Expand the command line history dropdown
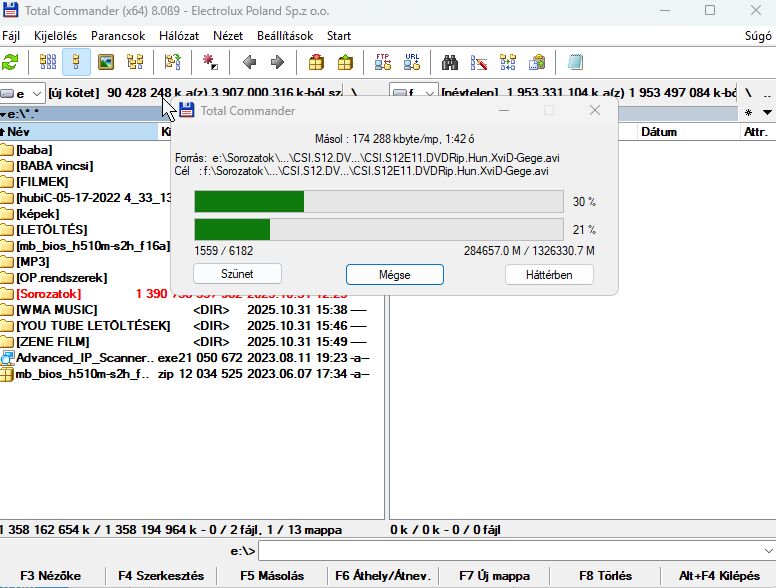Screen dimensions: 776x588 pos(768,550)
